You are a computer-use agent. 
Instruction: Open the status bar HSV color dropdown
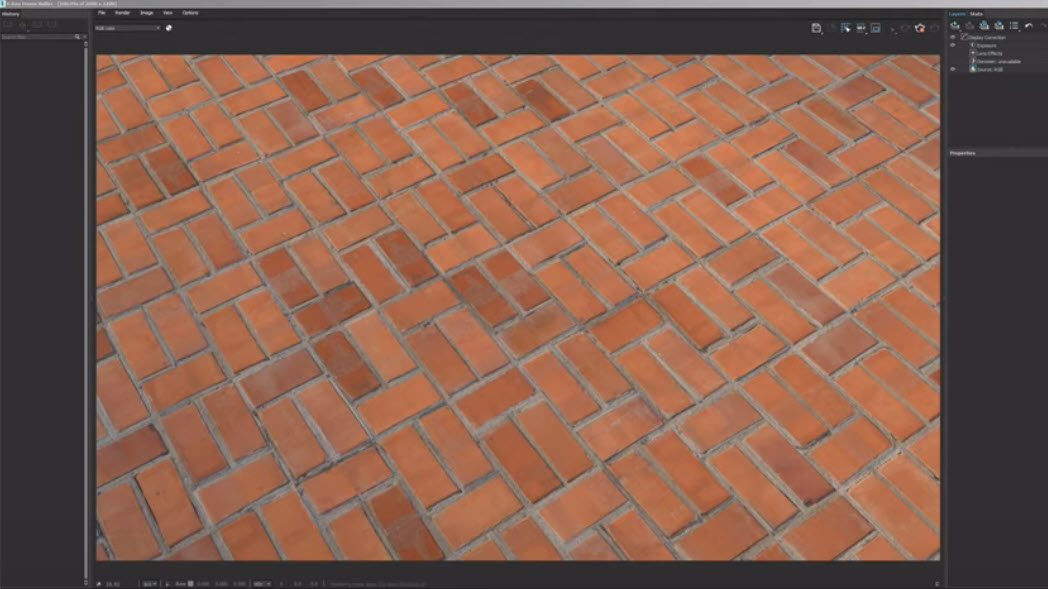coord(263,584)
